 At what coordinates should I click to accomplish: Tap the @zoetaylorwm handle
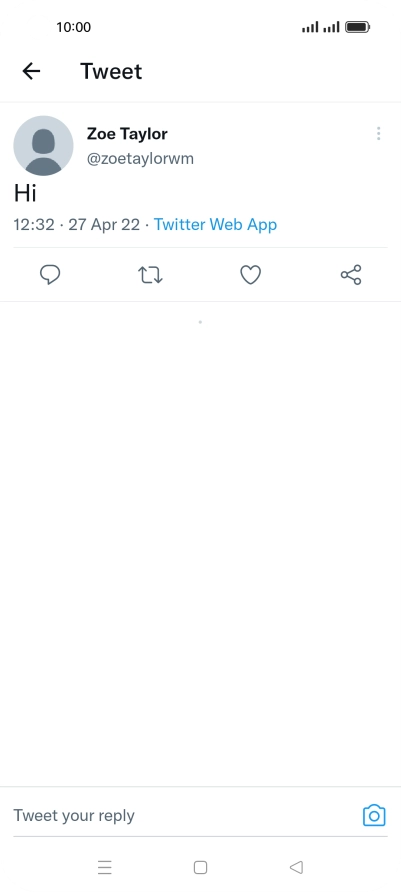pos(140,159)
